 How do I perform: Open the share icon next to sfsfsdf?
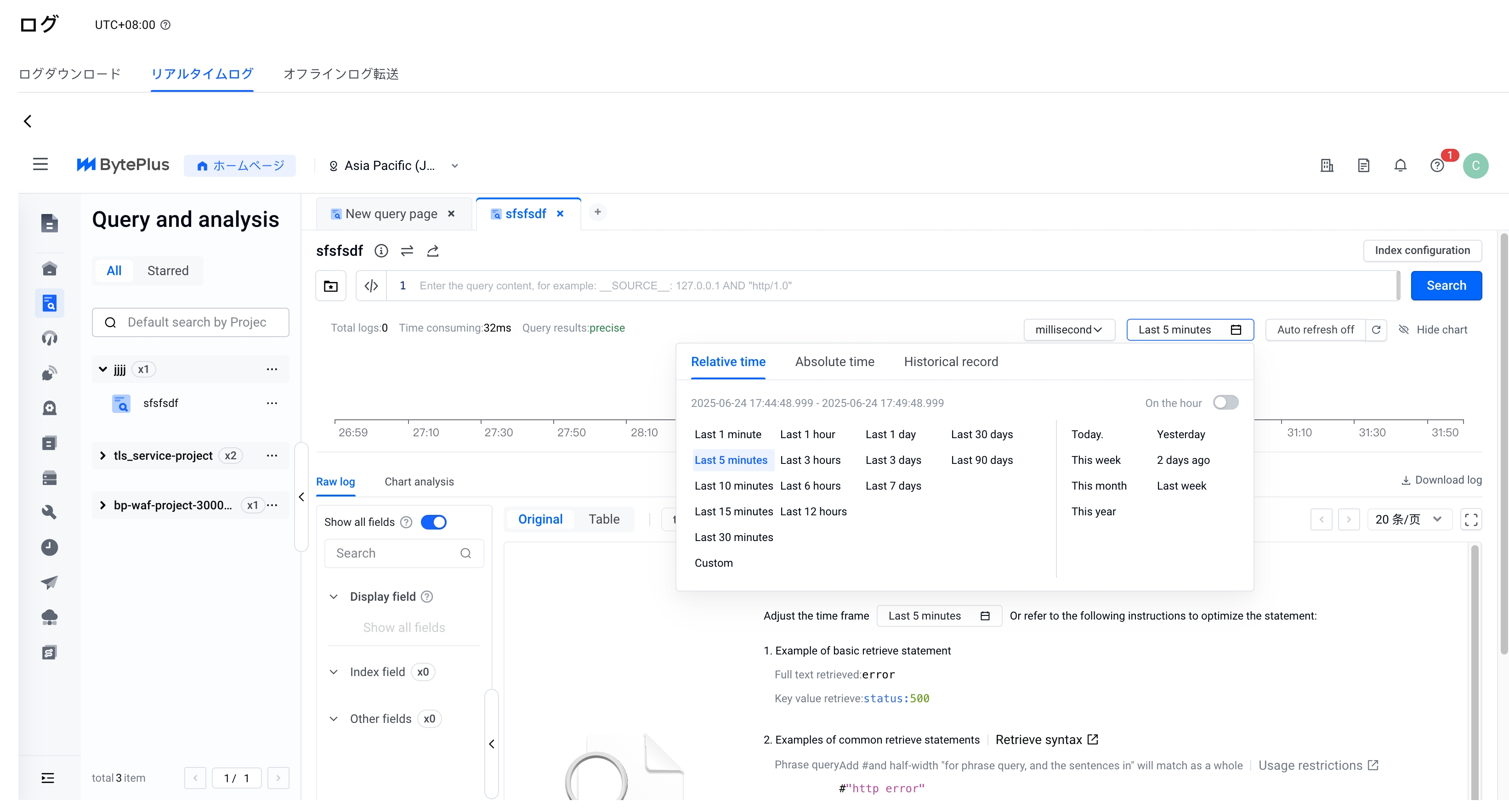[433, 251]
